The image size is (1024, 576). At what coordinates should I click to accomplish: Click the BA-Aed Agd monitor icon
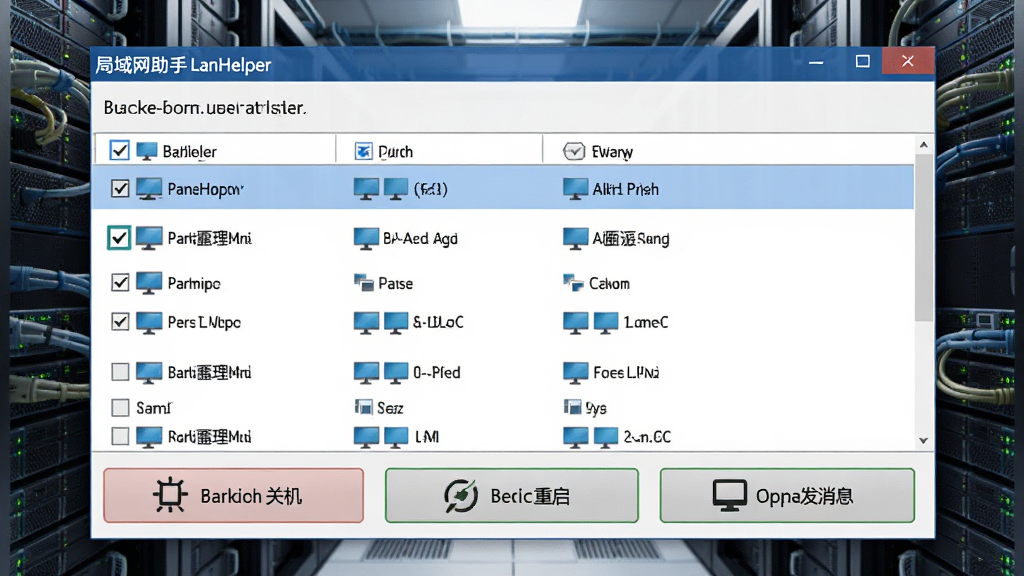[x=366, y=238]
